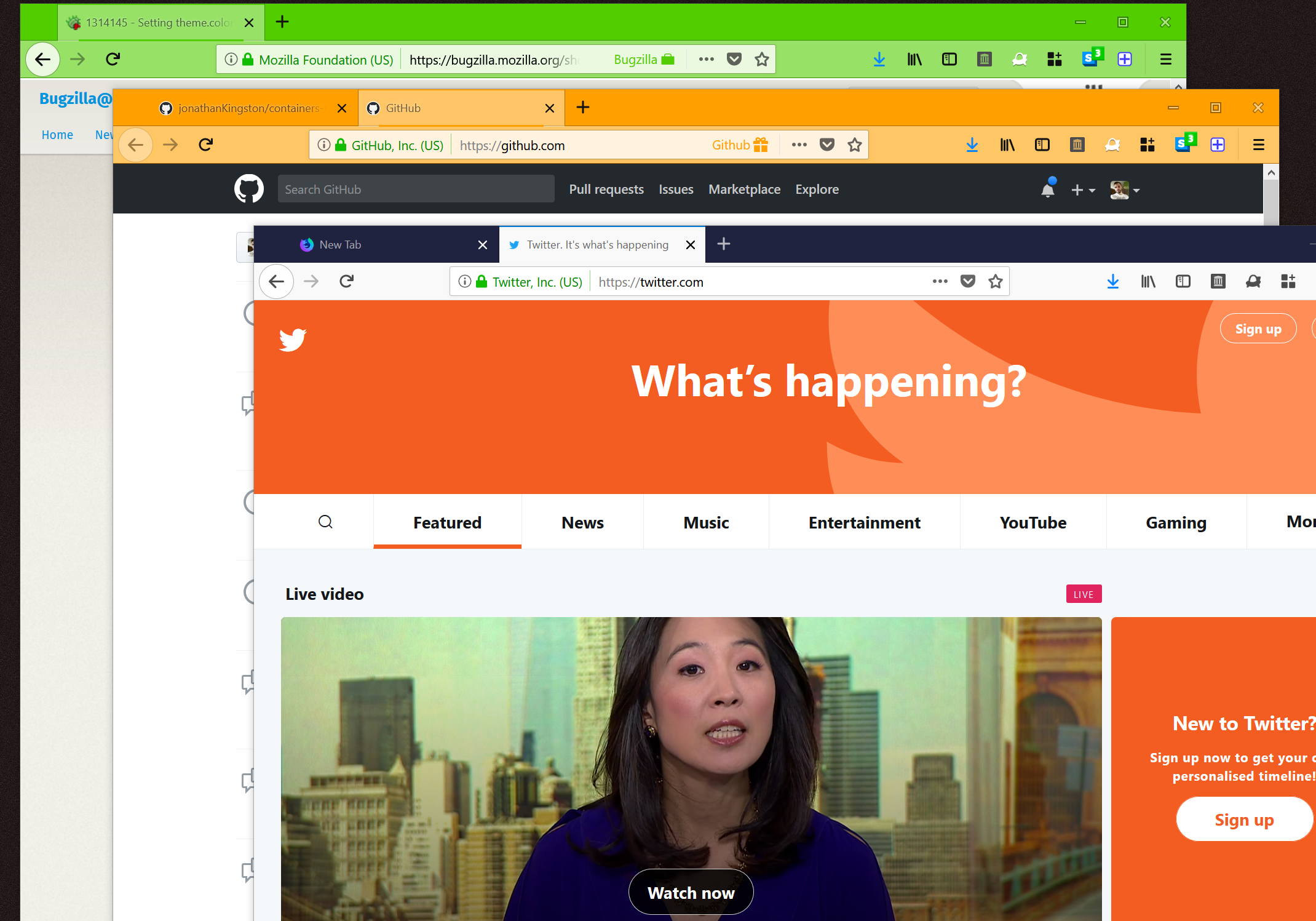Click Twitter bird logo on orange banner
The width and height of the screenshot is (1316, 921).
point(293,339)
